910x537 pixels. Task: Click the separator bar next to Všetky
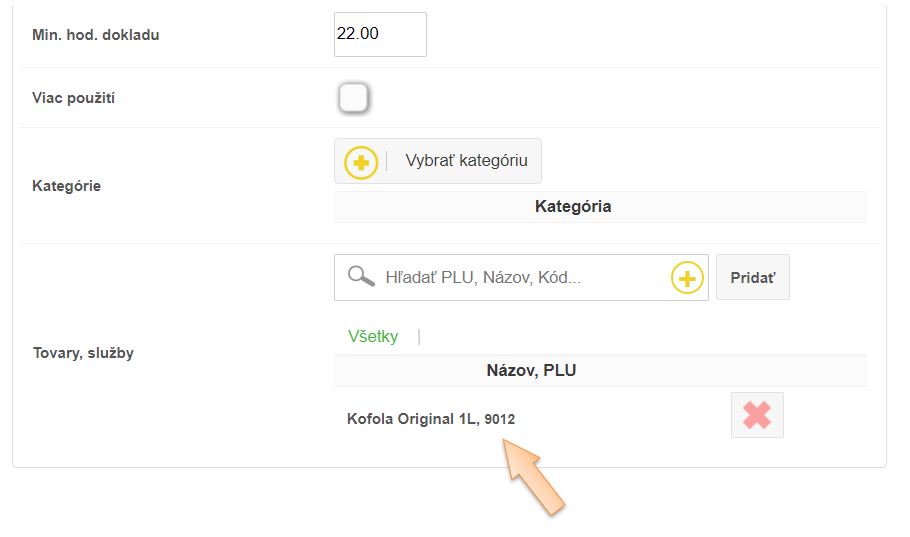(x=419, y=337)
